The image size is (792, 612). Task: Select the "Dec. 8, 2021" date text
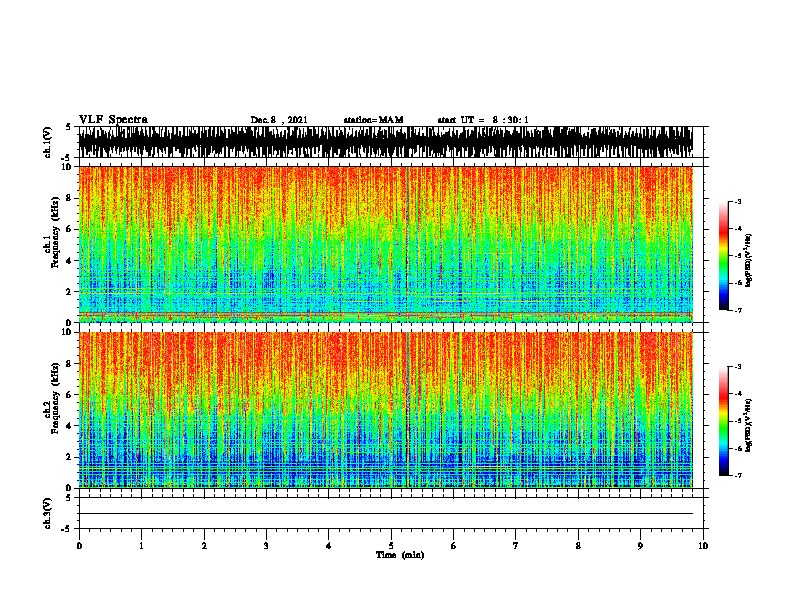279,120
